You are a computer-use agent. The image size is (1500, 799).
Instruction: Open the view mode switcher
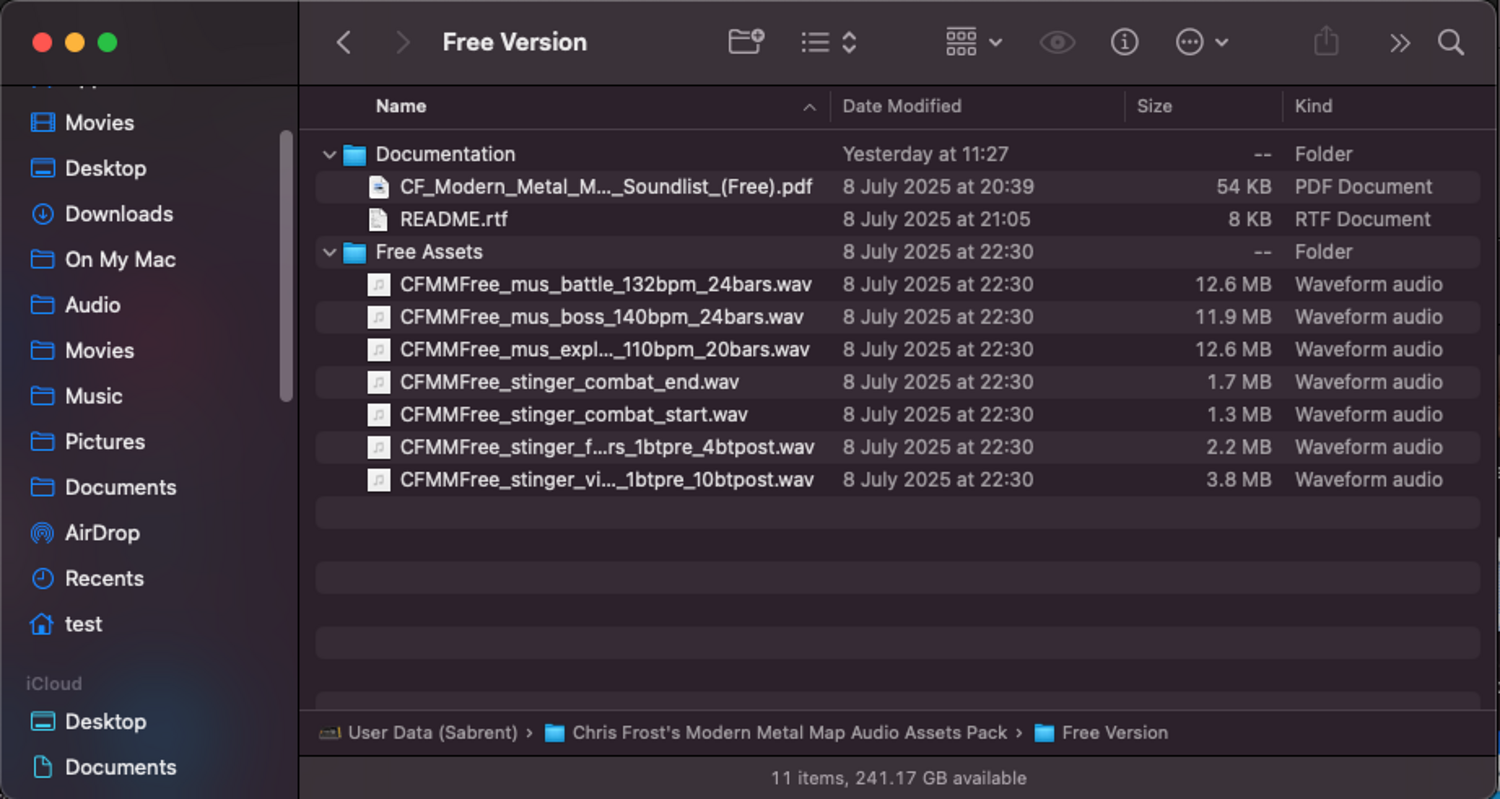click(x=829, y=42)
